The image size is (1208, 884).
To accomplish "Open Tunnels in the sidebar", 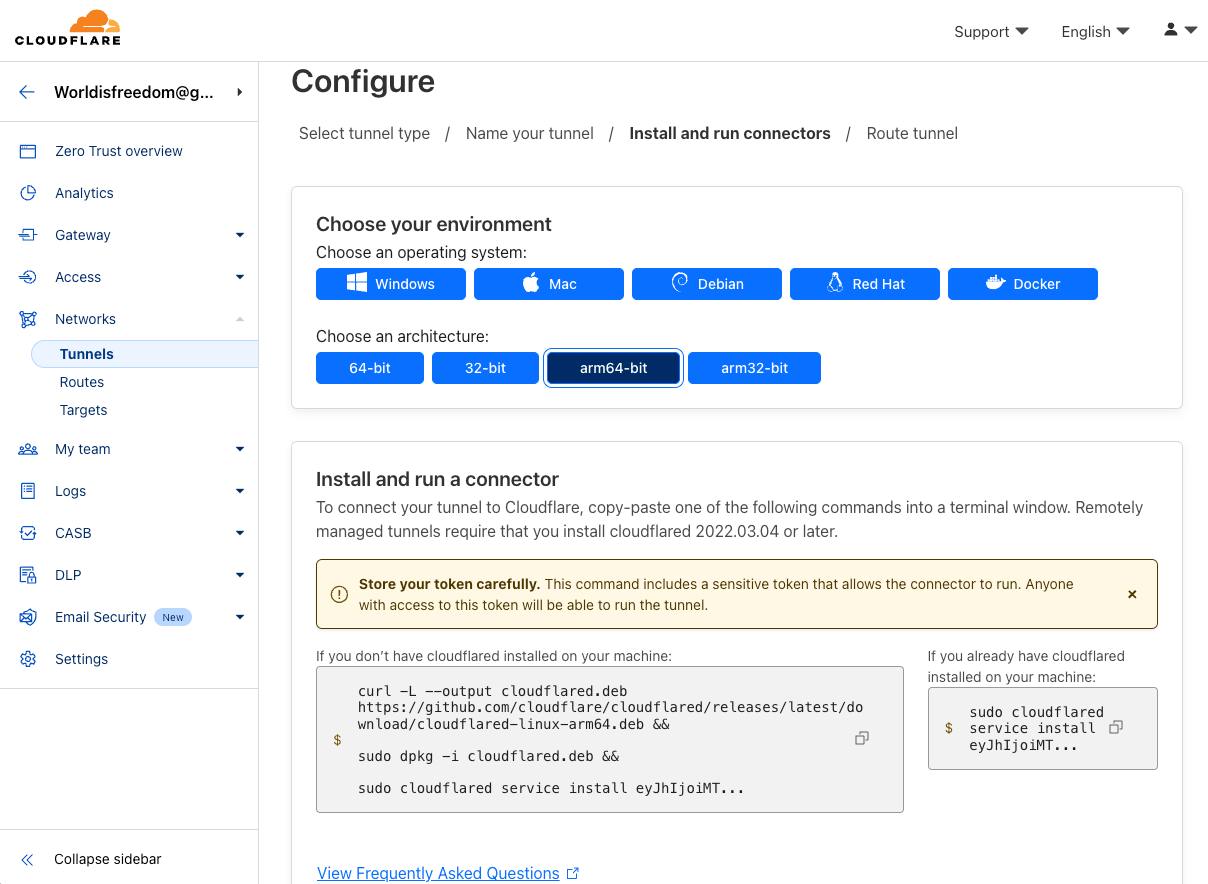I will click(x=145, y=354).
